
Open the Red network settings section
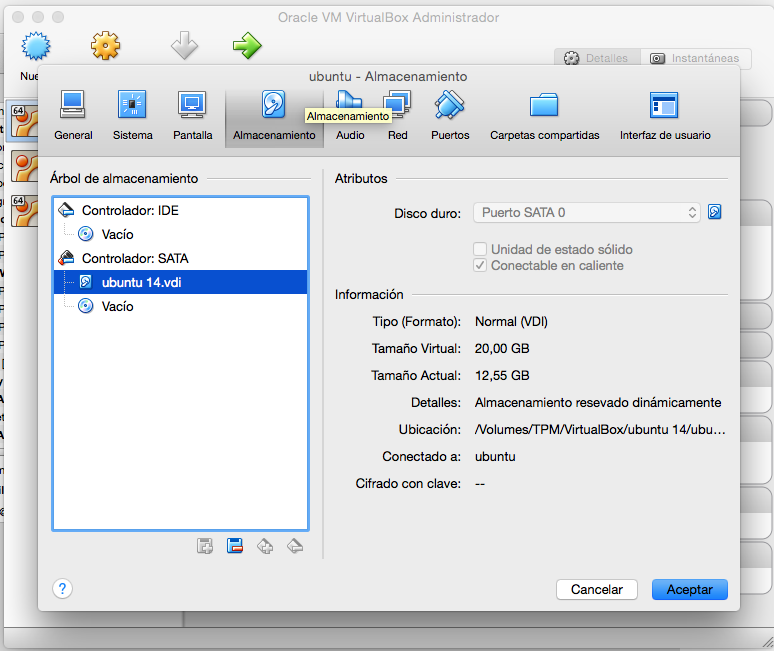point(397,116)
